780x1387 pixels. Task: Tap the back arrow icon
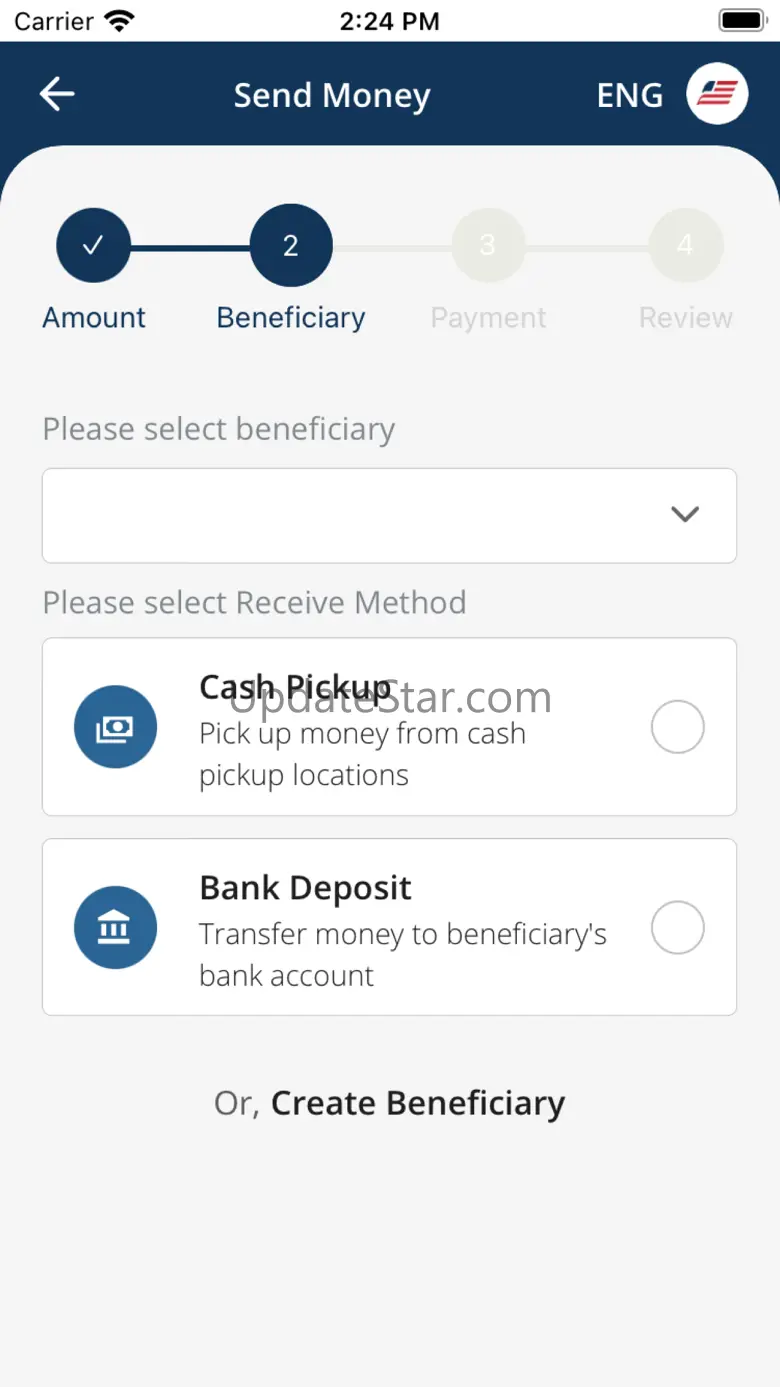[x=57, y=95]
